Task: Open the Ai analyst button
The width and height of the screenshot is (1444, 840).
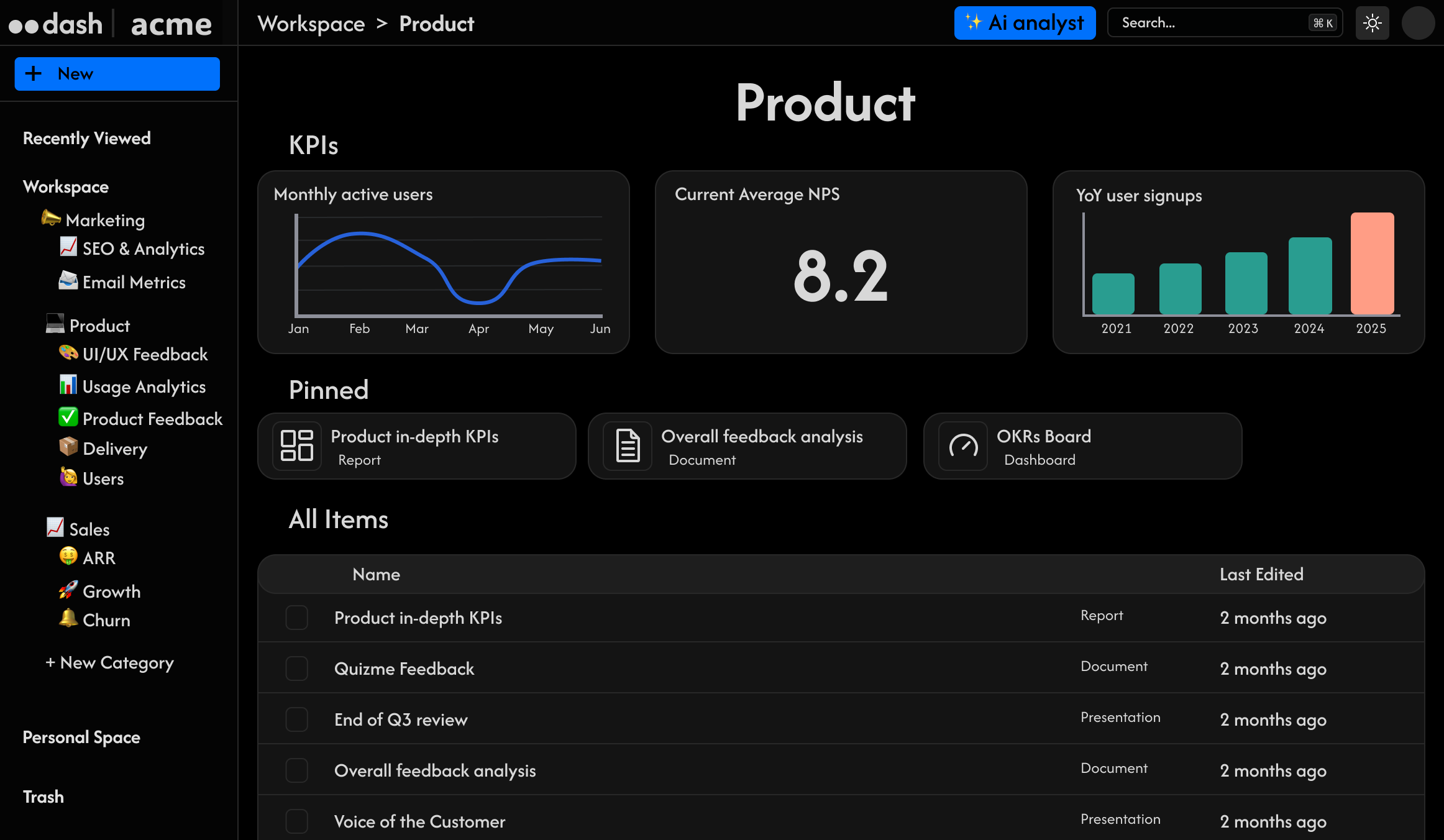Action: click(x=1025, y=23)
